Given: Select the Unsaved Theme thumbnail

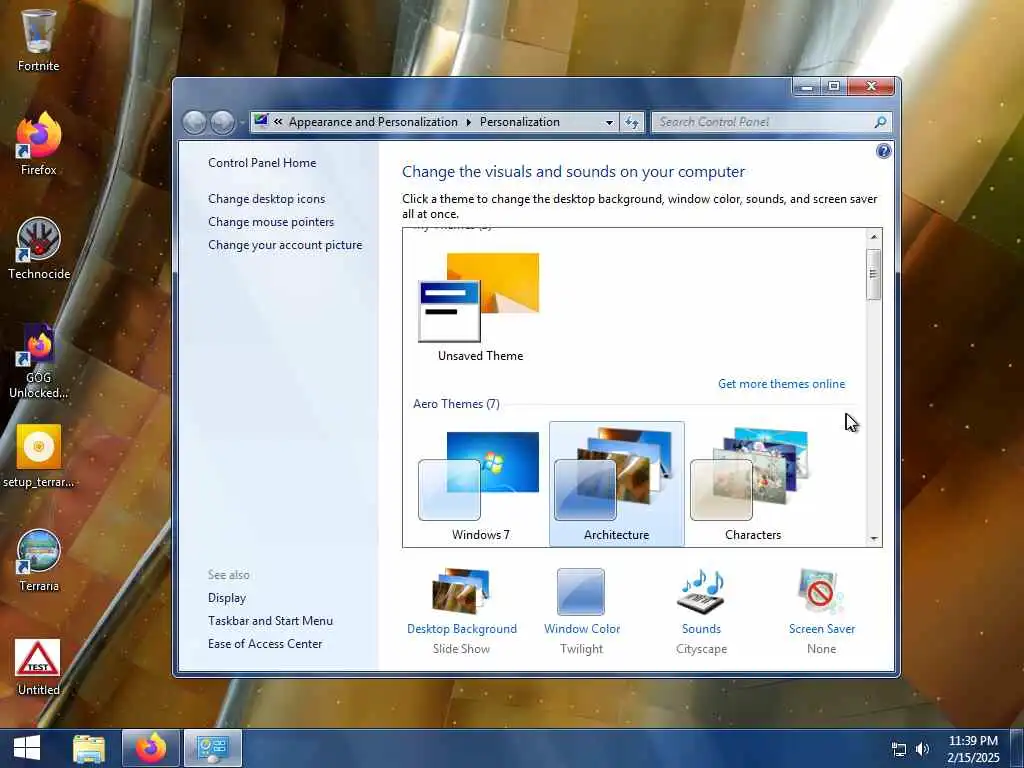Looking at the screenshot, I should [480, 307].
